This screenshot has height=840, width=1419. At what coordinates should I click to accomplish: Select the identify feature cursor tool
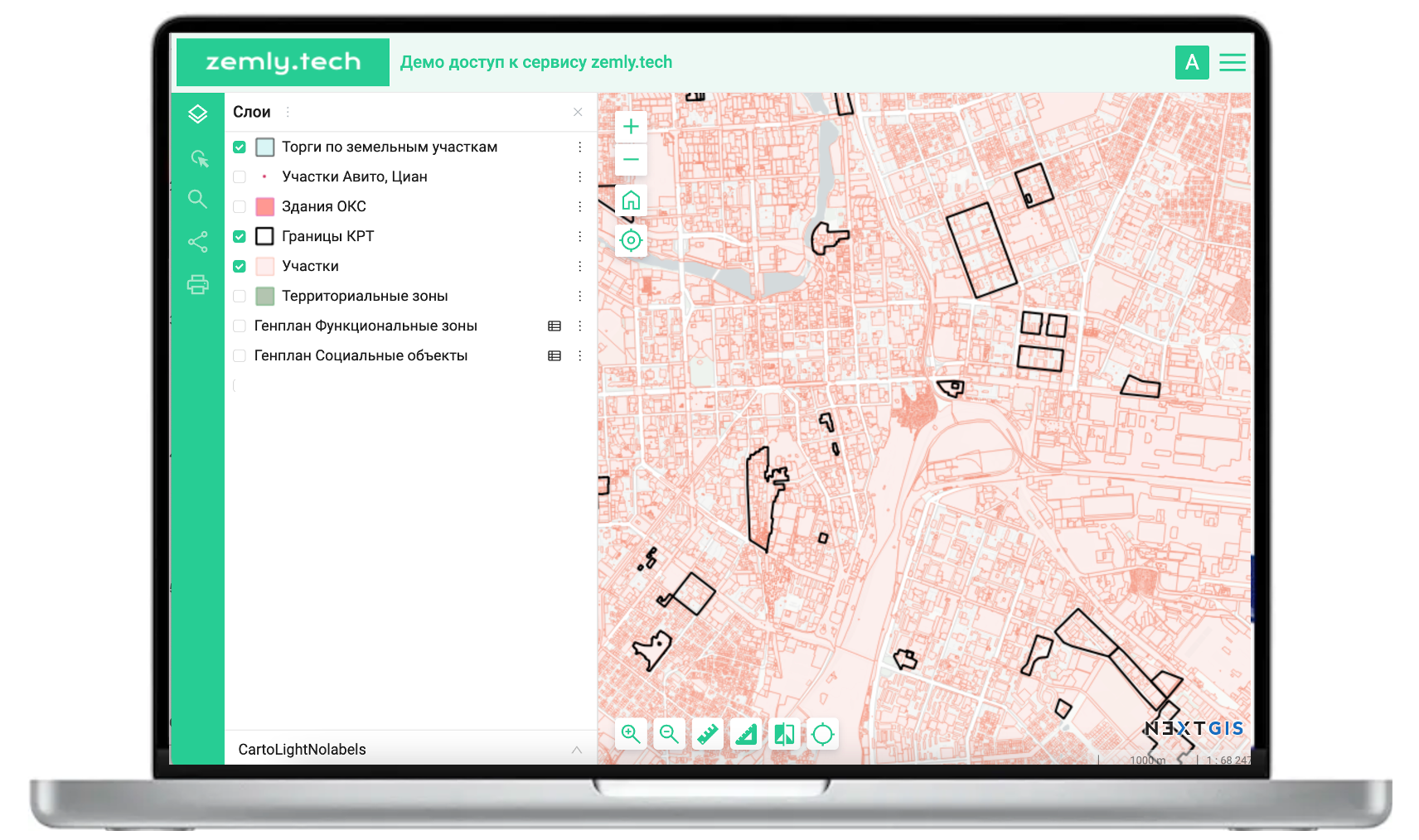pos(199,158)
